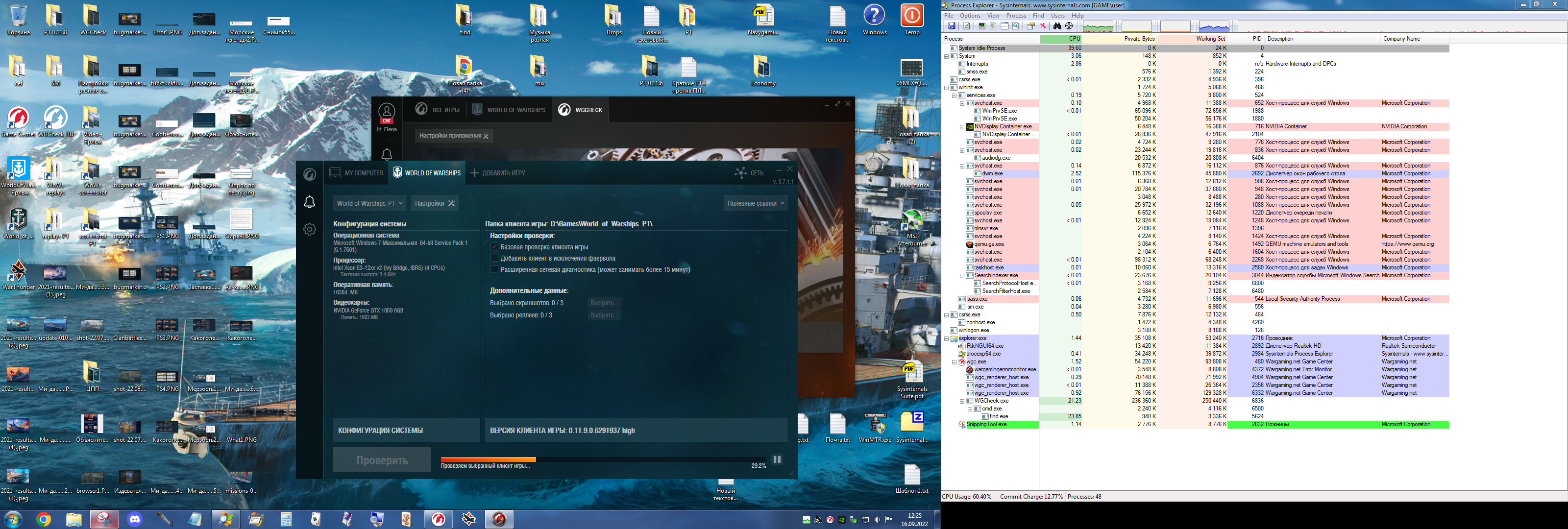This screenshot has width=1568, height=529.
Task: Collapse the SearchIndexer.exe tree node
Action: pyautogui.click(x=962, y=276)
